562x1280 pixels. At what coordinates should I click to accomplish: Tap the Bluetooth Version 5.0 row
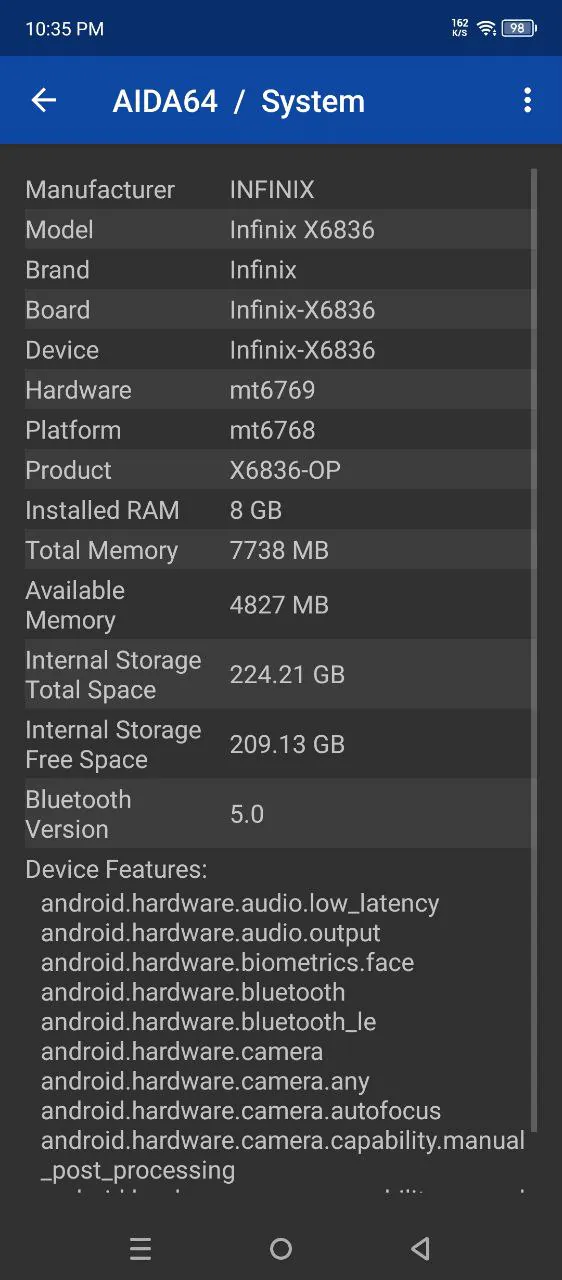coord(278,813)
